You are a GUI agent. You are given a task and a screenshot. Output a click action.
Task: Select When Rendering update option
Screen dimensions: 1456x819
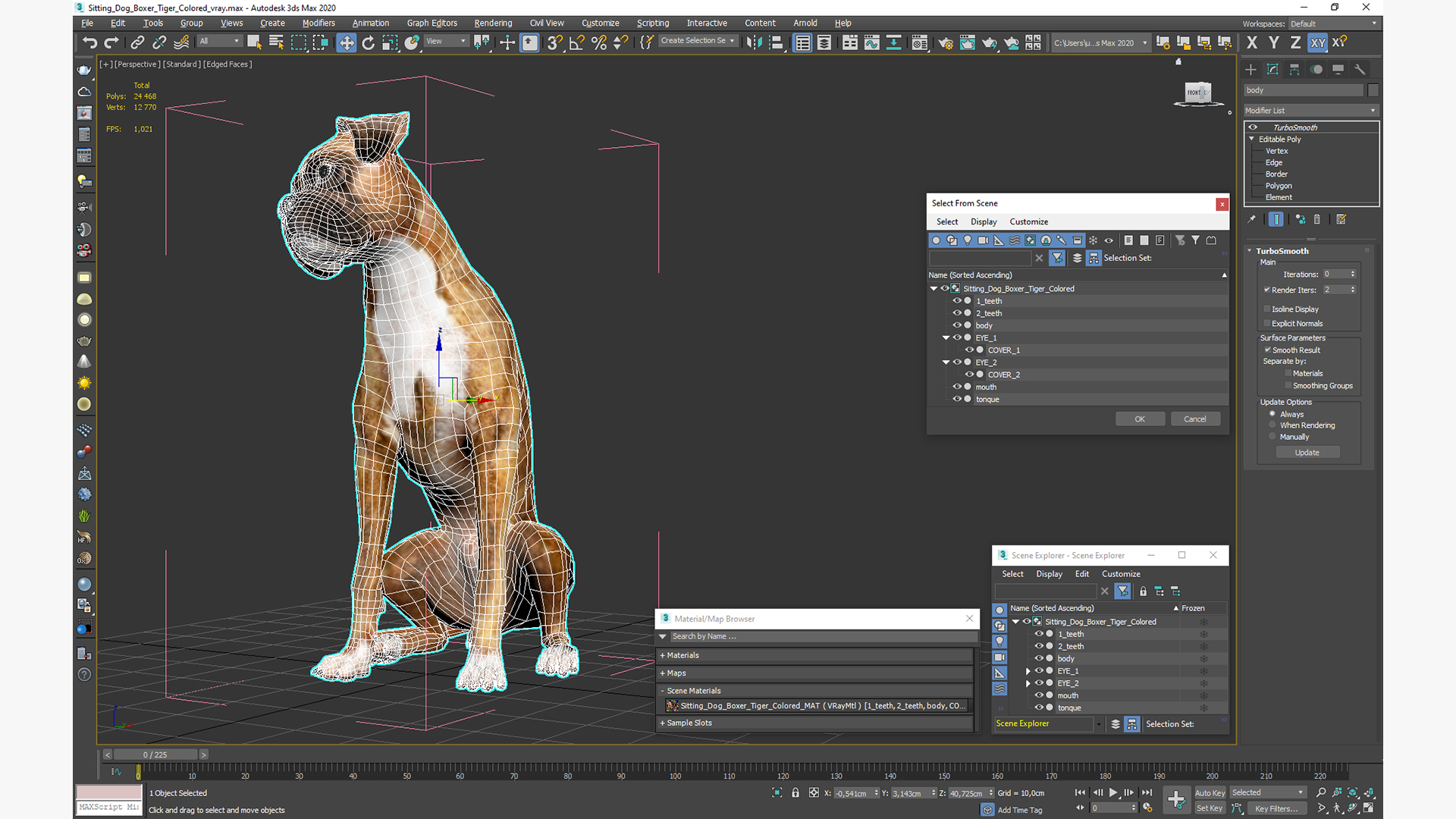(x=1272, y=425)
